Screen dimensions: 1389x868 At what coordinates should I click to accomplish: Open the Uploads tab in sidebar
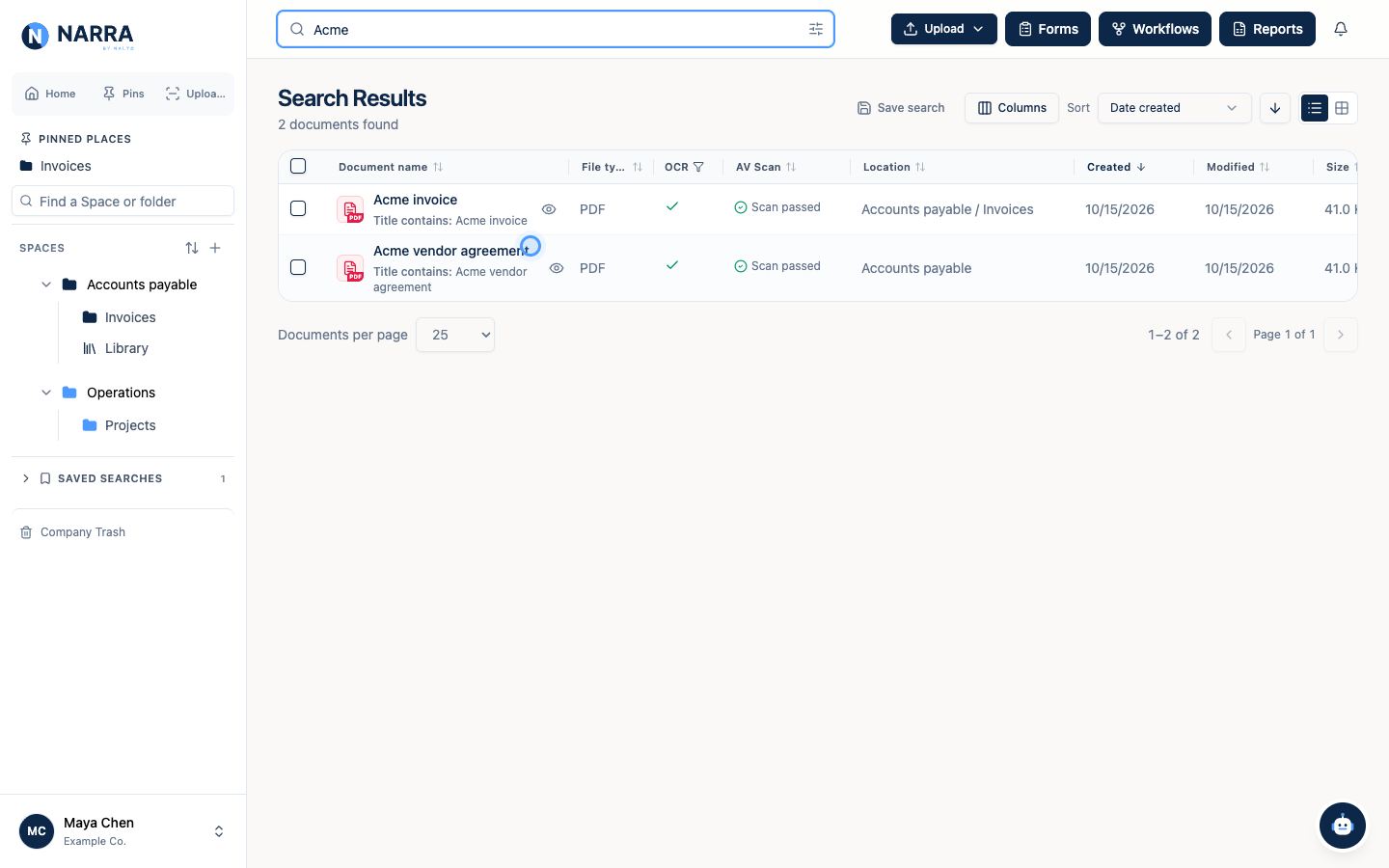coord(195,94)
